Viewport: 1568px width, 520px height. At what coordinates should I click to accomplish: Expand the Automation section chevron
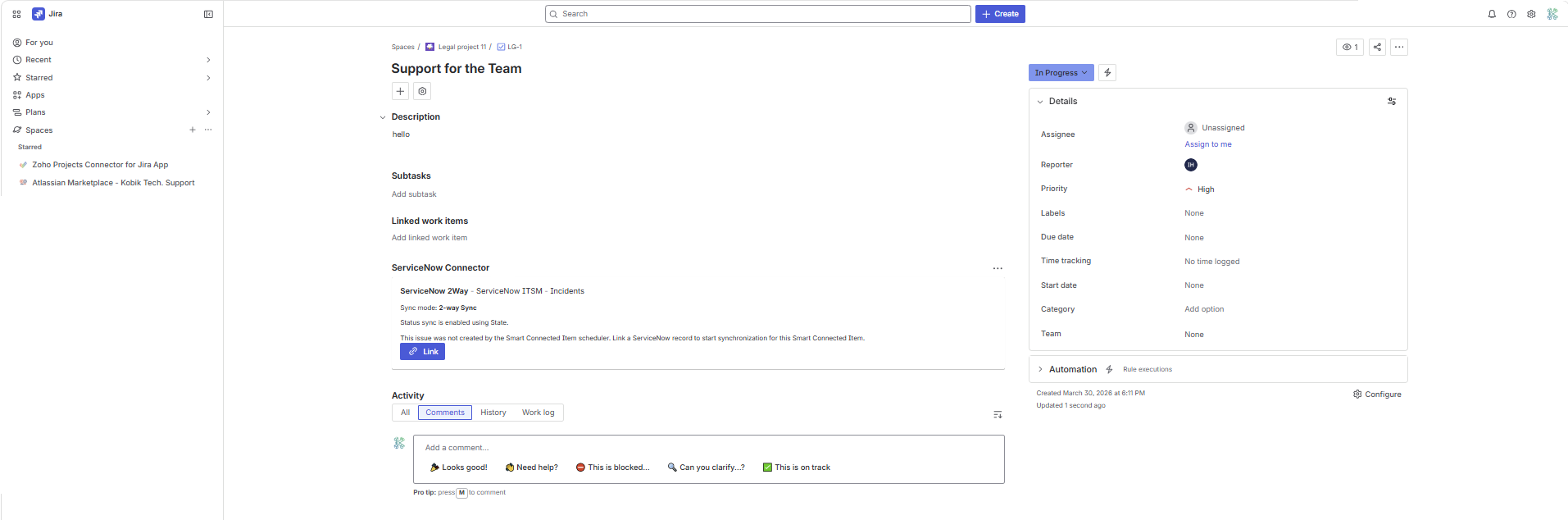pyautogui.click(x=1040, y=369)
